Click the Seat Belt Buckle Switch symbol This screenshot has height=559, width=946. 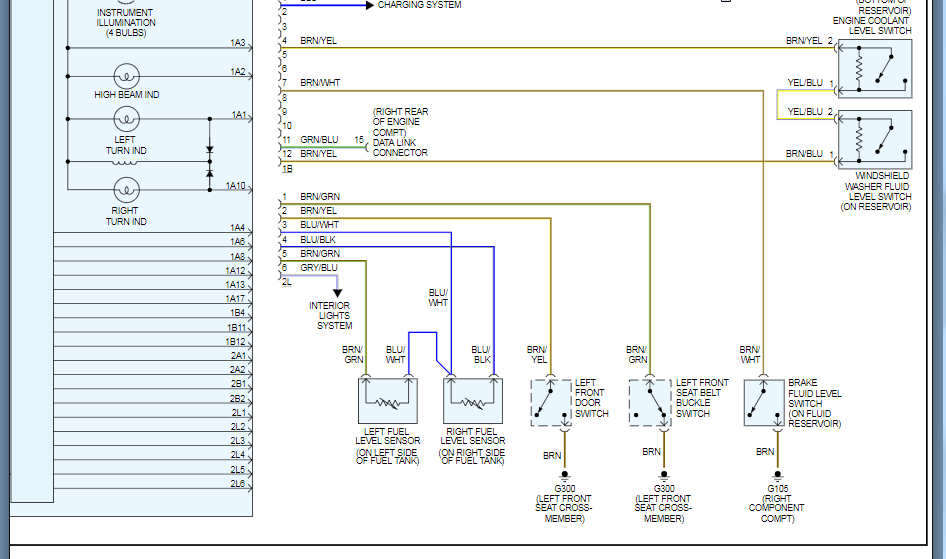[650, 403]
